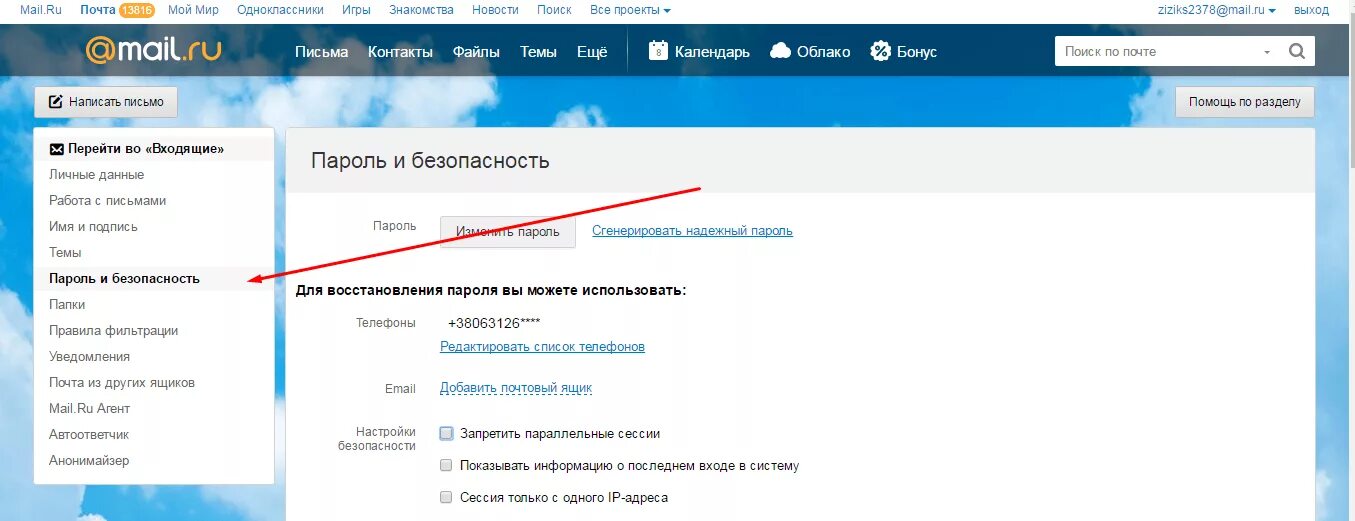Toggle «Показывать информацию о последнем входе» checkbox

coord(446,466)
